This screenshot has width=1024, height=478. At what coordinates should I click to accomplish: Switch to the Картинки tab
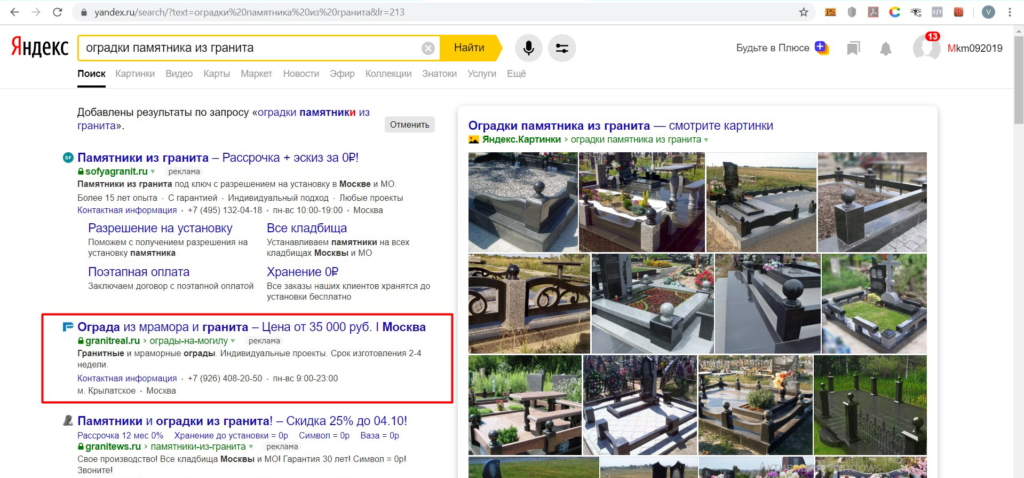point(134,74)
